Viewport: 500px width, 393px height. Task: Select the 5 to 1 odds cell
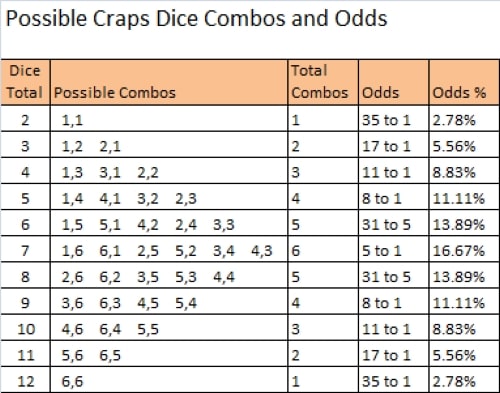(x=394, y=249)
